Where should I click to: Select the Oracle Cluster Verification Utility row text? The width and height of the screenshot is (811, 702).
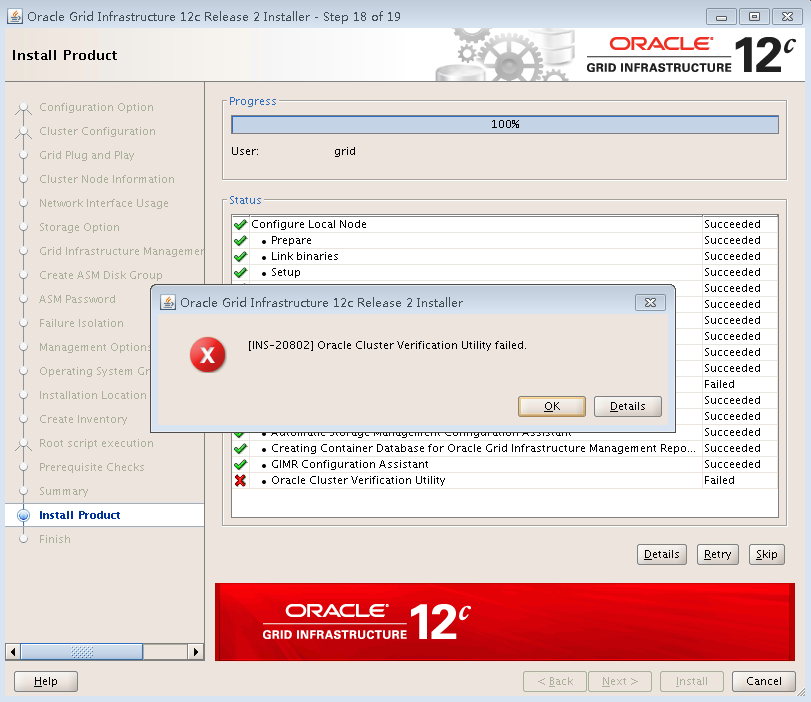358,480
